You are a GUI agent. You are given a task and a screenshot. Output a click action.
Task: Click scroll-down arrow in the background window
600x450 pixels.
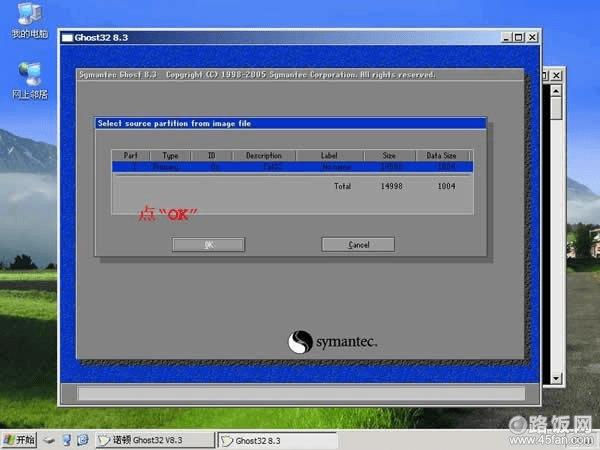pyautogui.click(x=556, y=379)
